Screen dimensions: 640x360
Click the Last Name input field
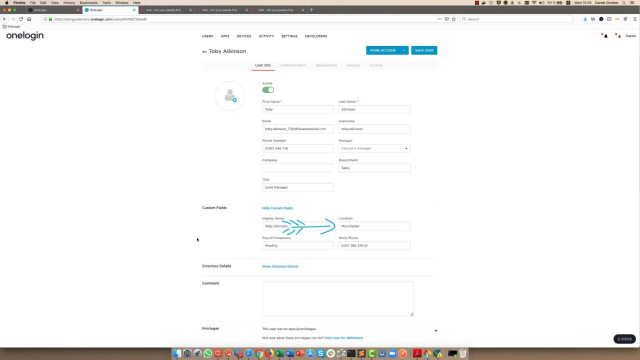[374, 109]
